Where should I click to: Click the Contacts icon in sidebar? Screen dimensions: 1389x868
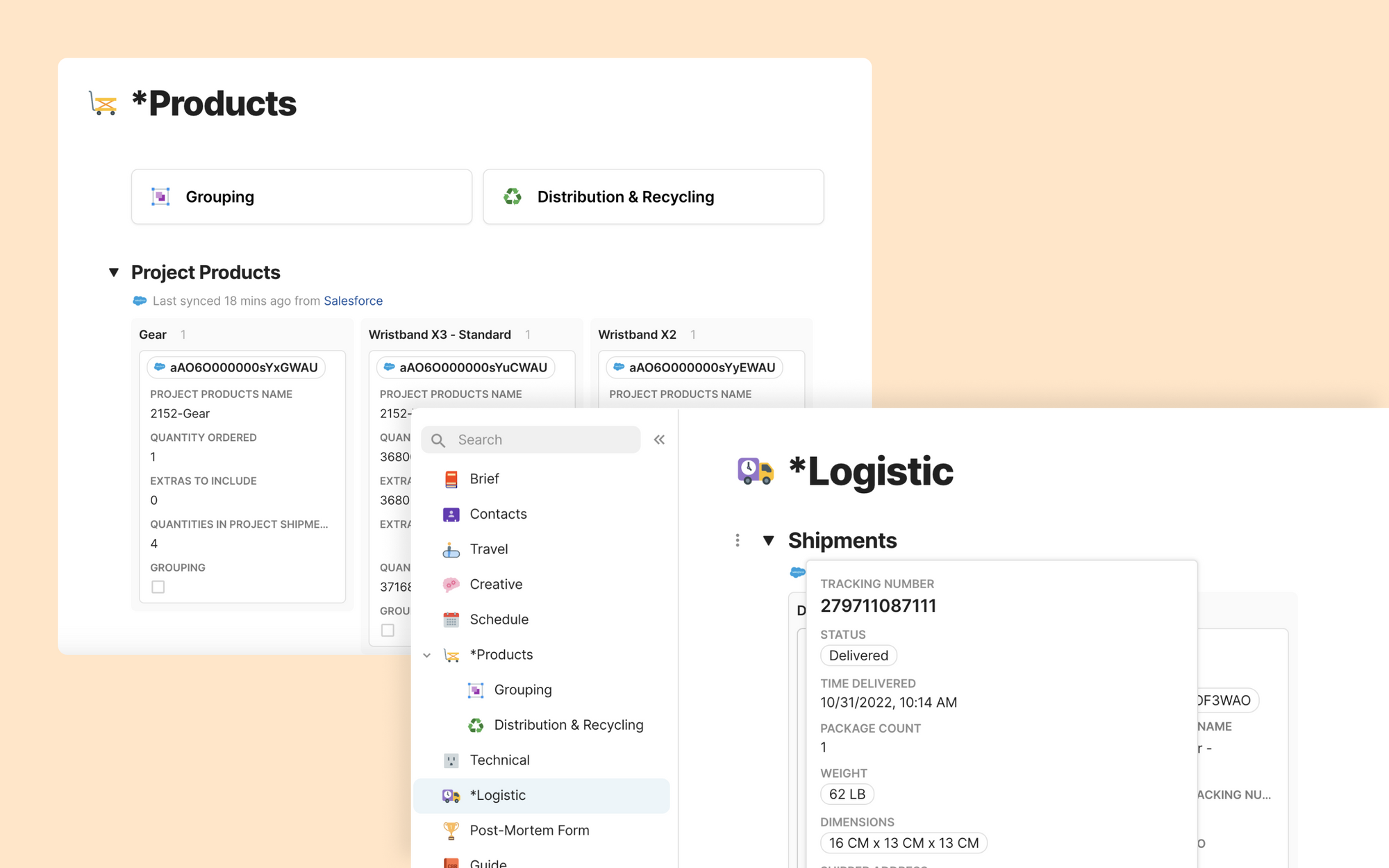451,515
